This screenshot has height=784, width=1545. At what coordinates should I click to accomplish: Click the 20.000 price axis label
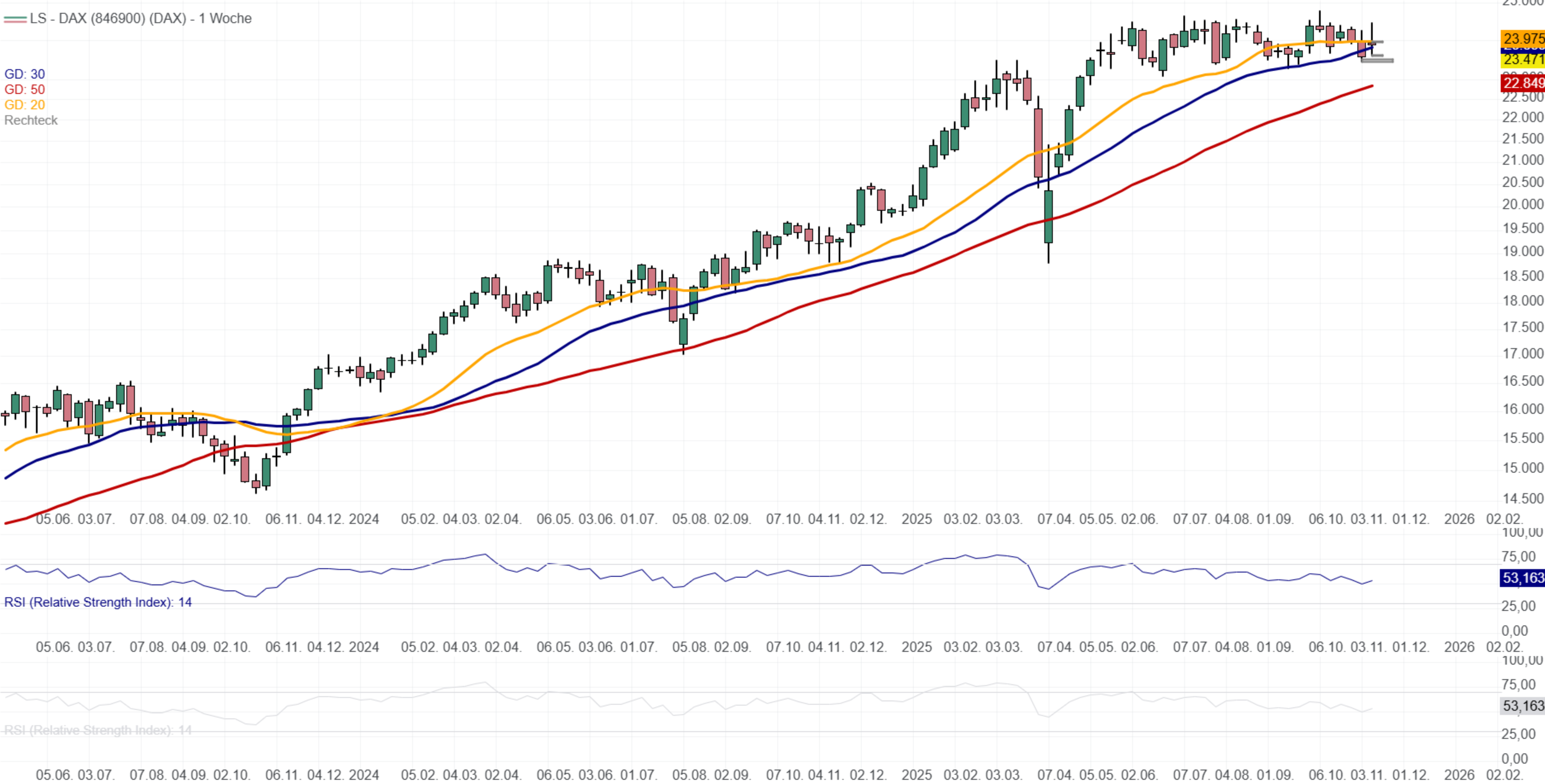click(x=1522, y=205)
